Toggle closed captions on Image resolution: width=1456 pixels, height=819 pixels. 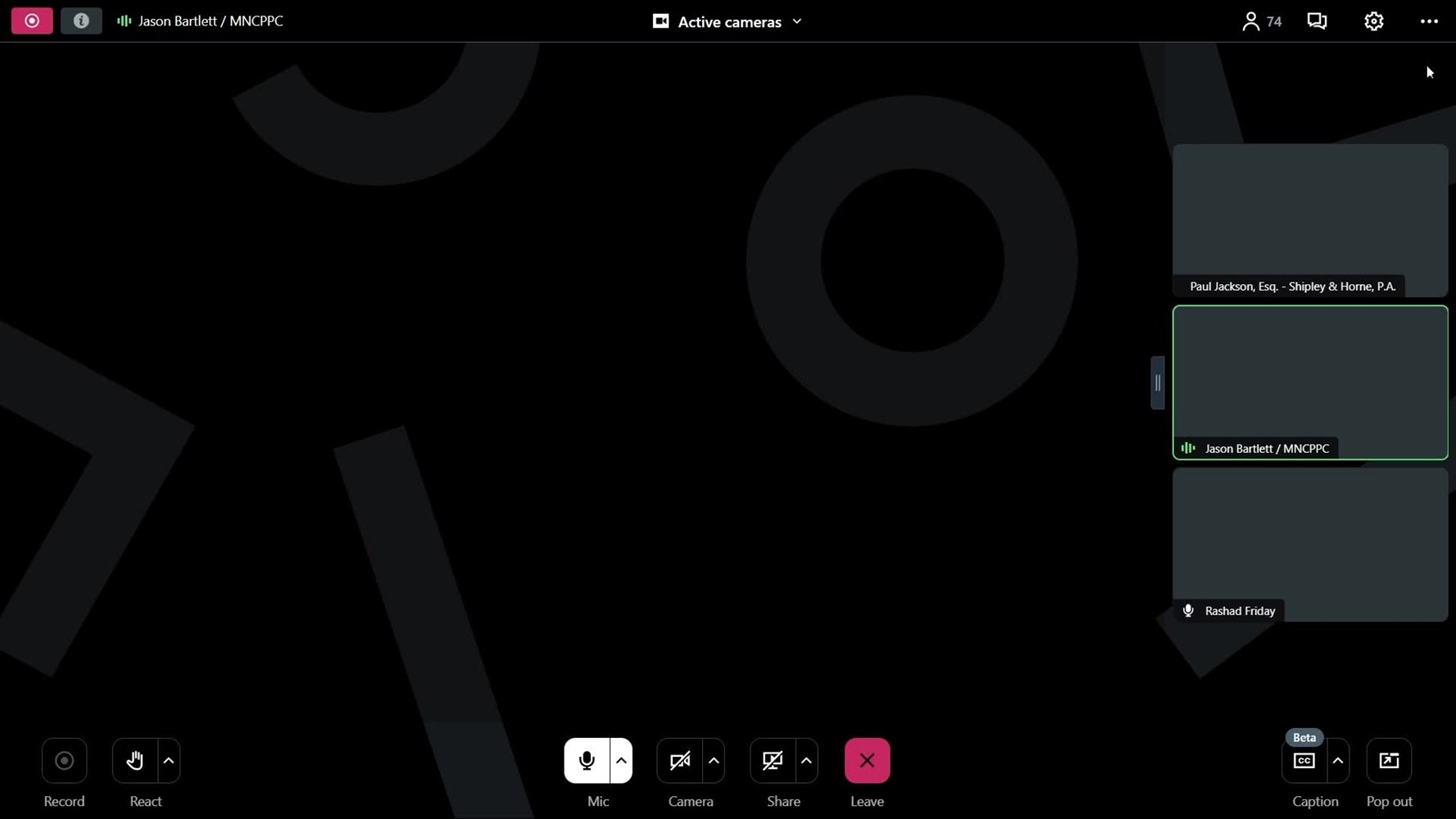(x=1304, y=760)
